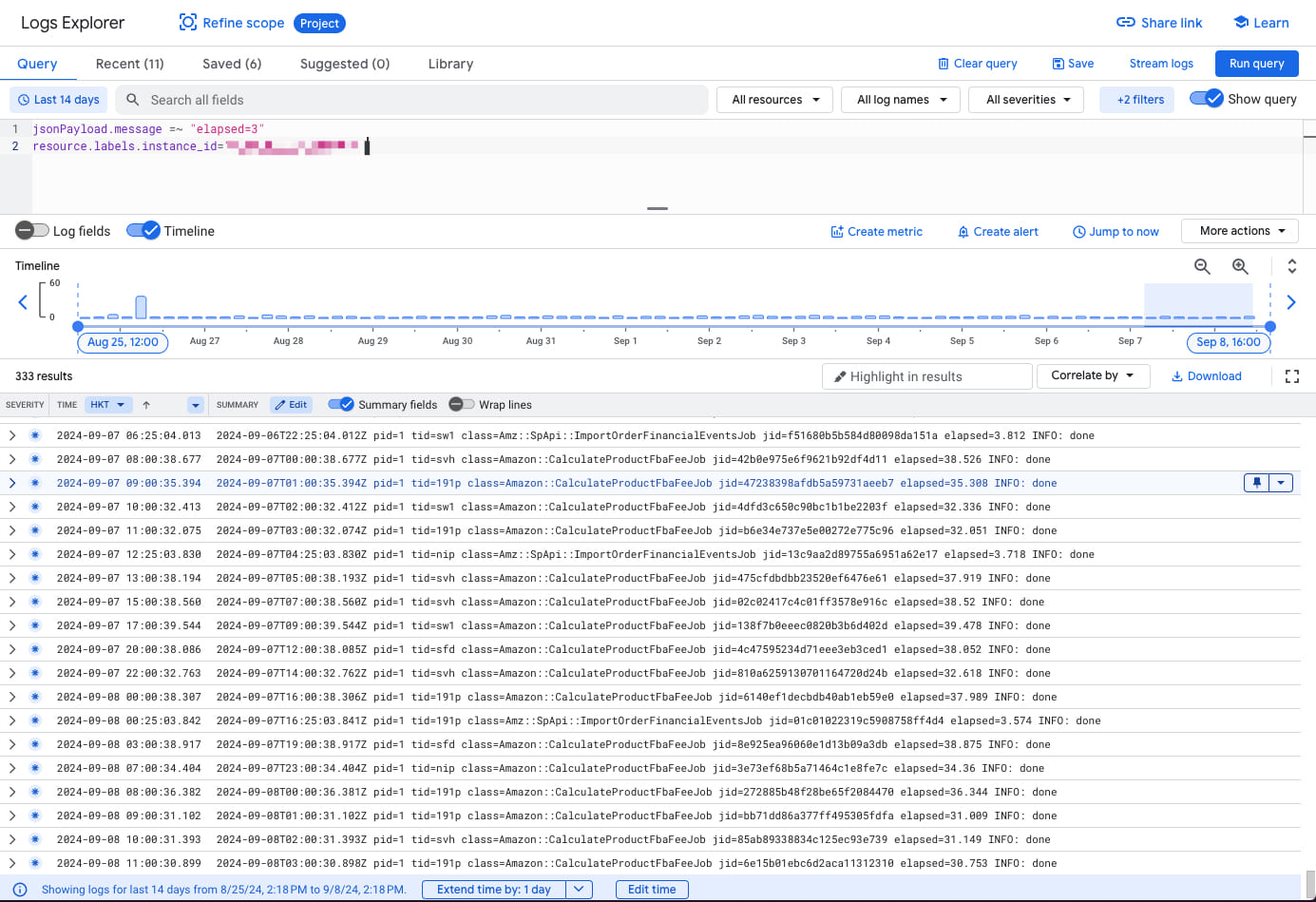The image size is (1316, 902).
Task: Click the Share link chain icon
Action: (1126, 23)
